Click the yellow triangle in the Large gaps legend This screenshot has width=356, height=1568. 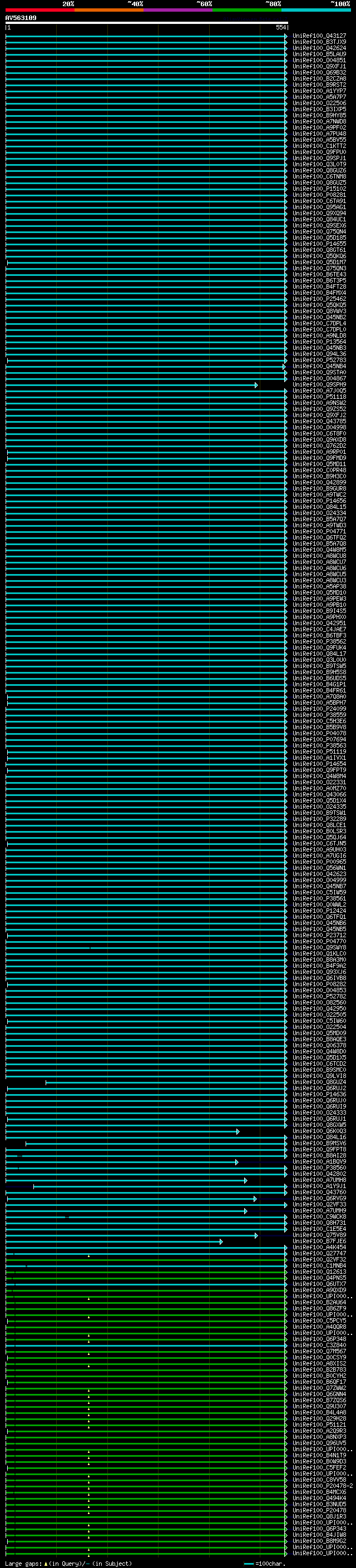[46, 1564]
